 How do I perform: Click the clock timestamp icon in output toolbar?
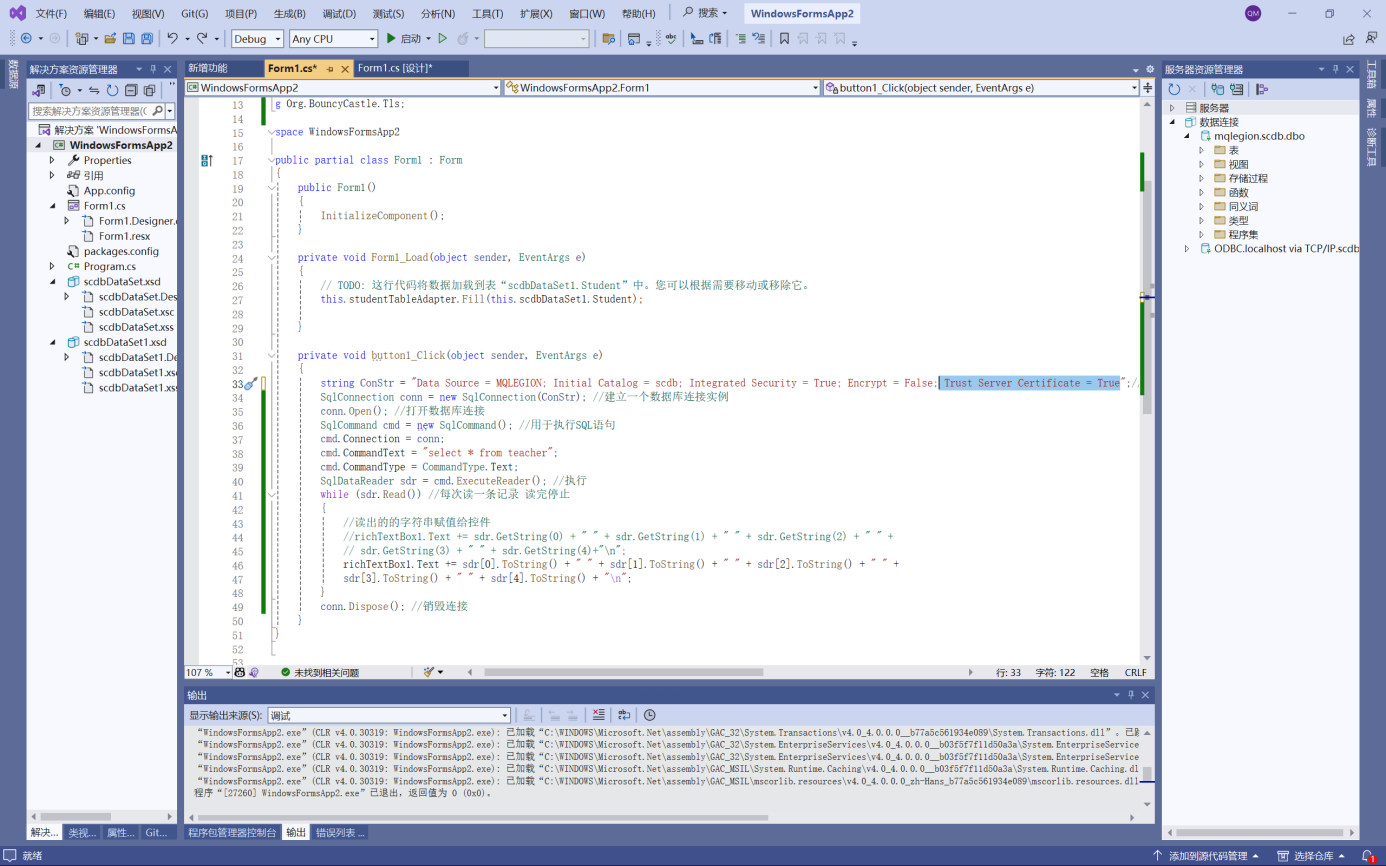coord(650,715)
